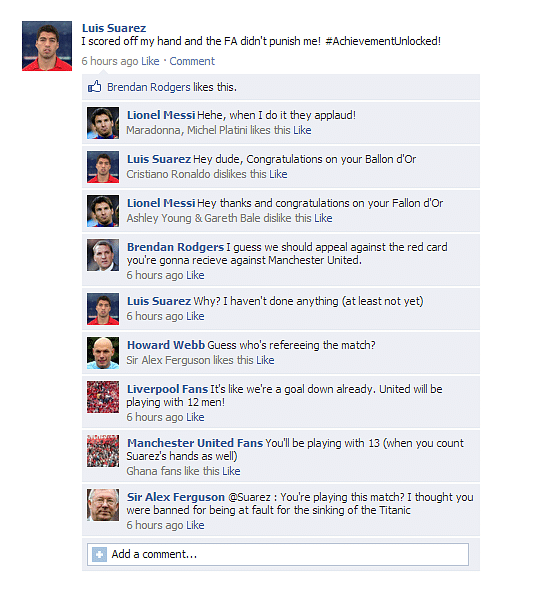Open Luis Suarez's large profile picture
Viewport: 547px width, 600px height.
[x=47, y=46]
